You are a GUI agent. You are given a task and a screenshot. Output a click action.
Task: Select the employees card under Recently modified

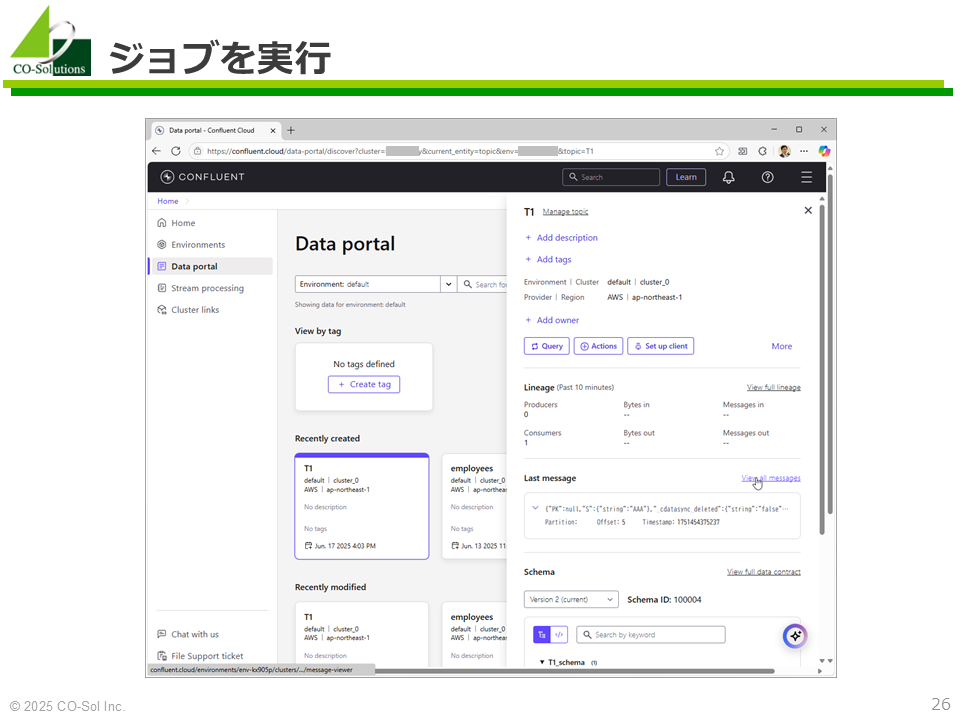[x=475, y=634]
